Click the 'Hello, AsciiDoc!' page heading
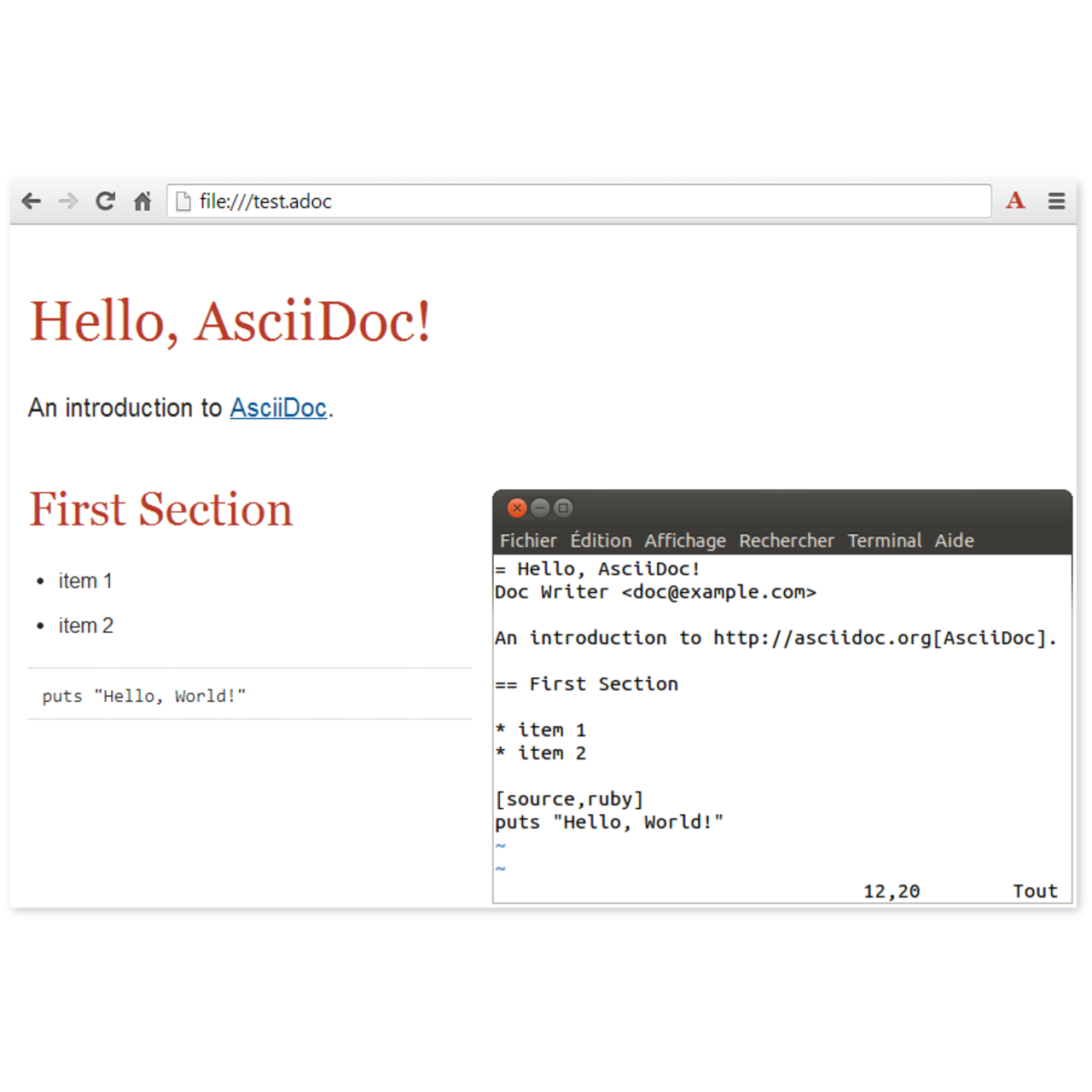This screenshot has width=1092, height=1092. 230,322
